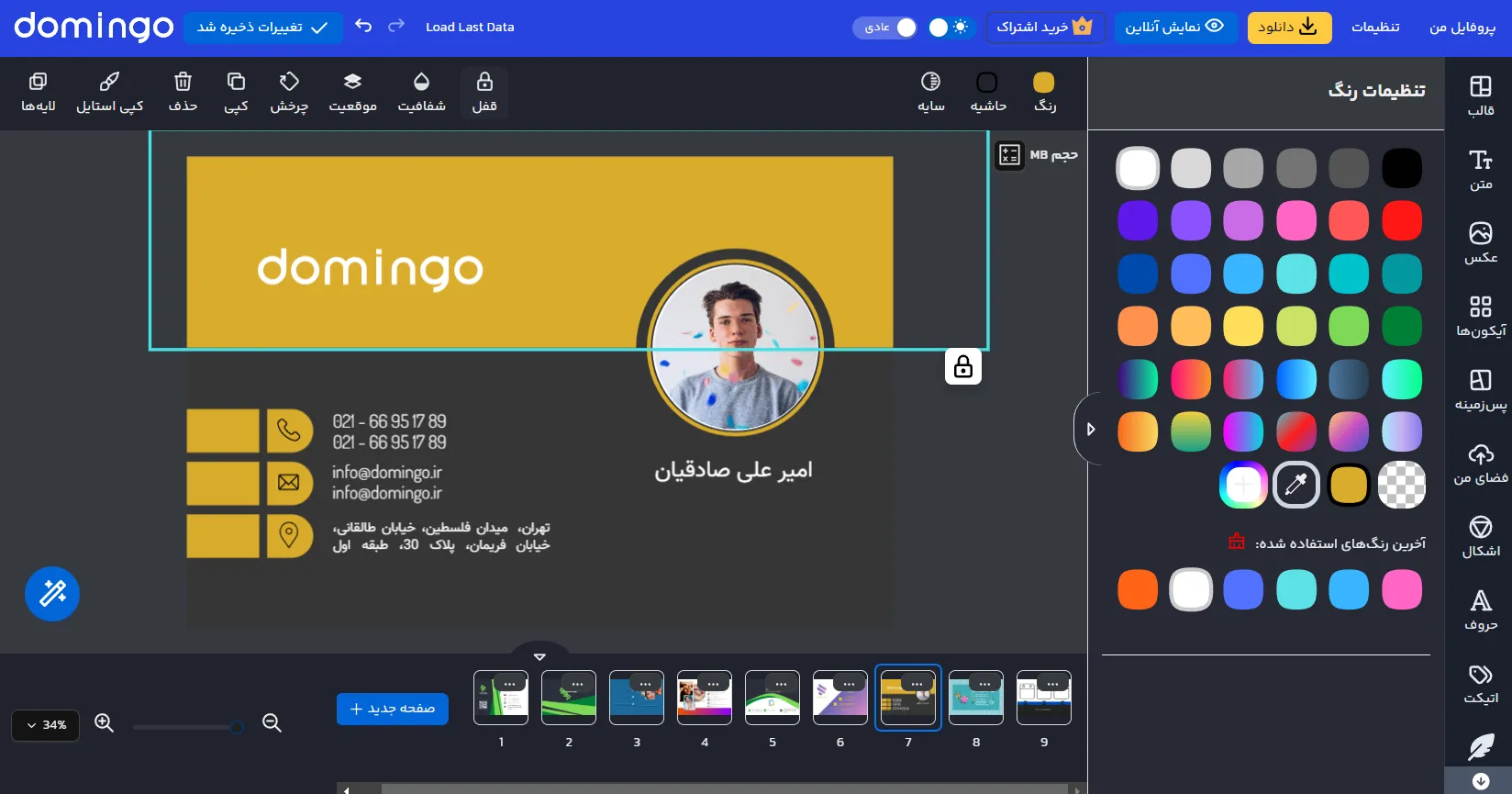
Task: Click the domingo logo in header
Action: [x=94, y=27]
